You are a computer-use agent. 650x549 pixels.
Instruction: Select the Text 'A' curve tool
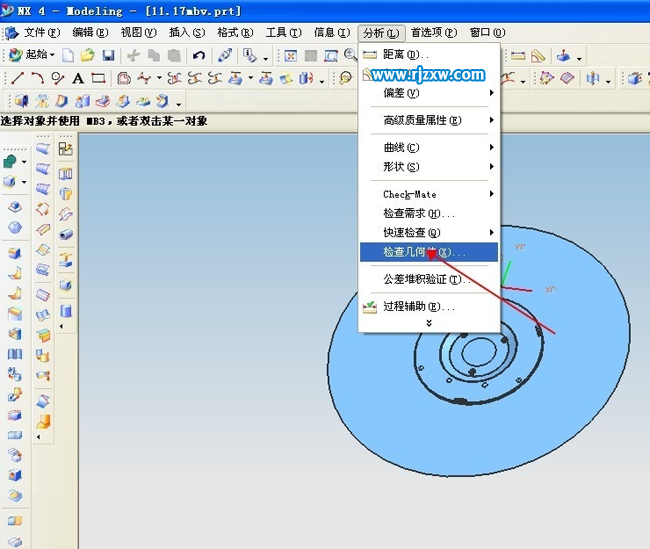[78, 78]
